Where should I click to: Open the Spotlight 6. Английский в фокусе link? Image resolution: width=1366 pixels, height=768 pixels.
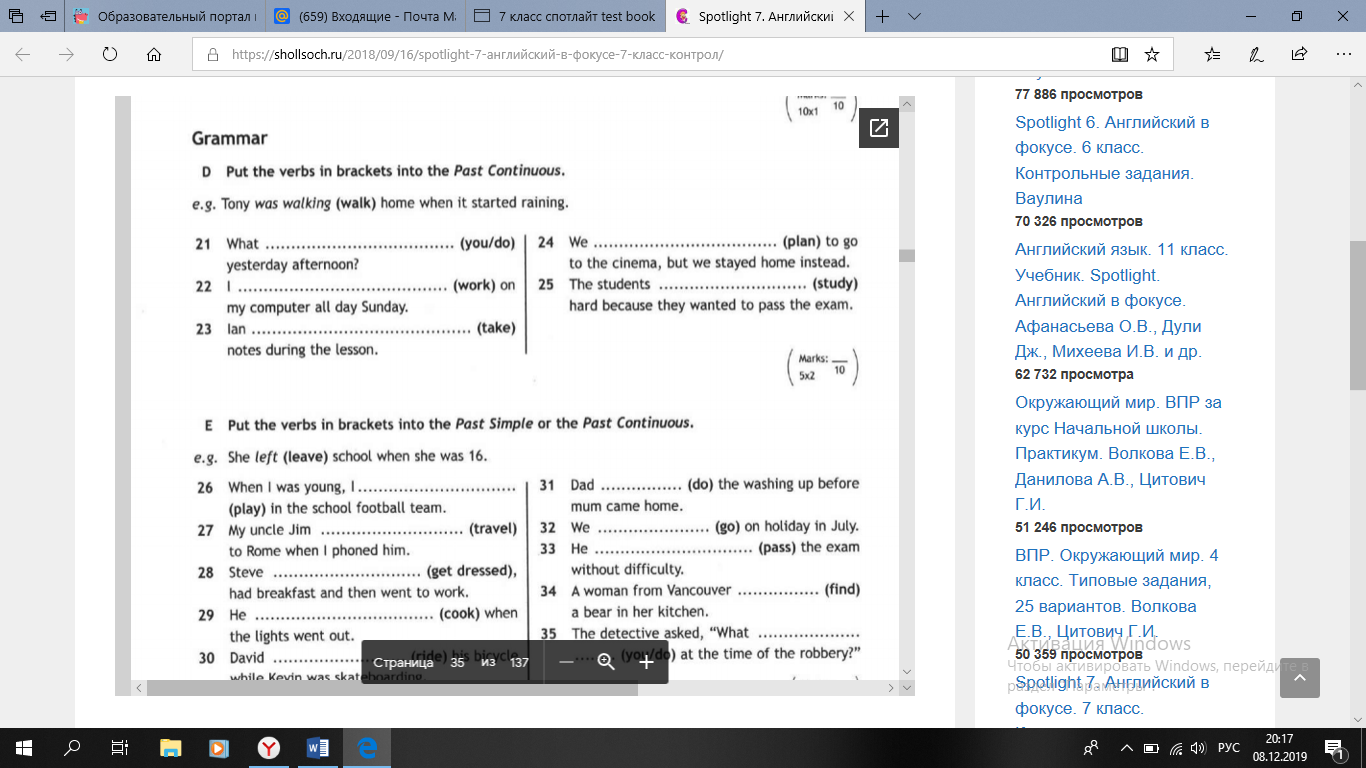pos(1112,160)
